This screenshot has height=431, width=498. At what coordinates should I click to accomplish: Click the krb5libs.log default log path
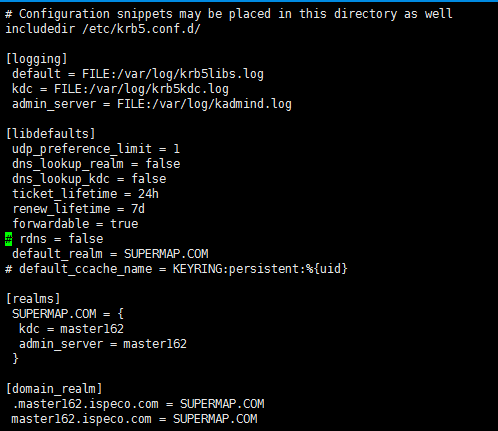point(173,74)
